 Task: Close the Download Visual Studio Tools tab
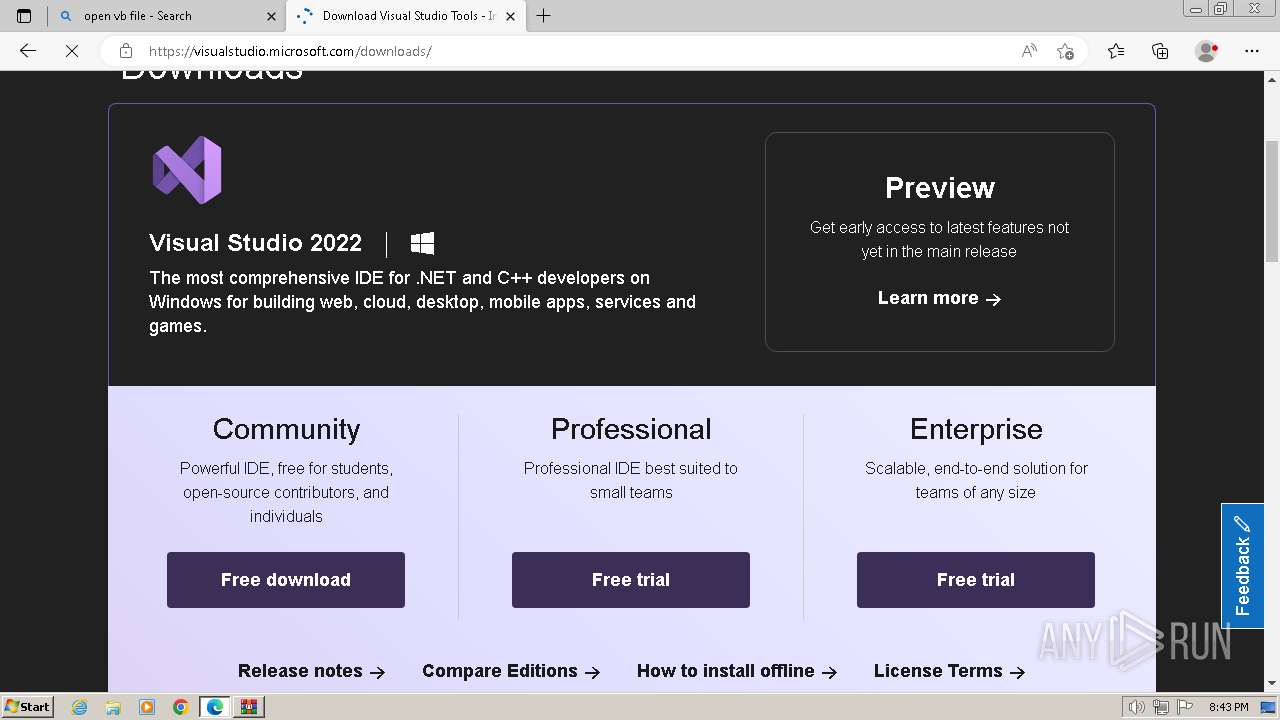[510, 16]
